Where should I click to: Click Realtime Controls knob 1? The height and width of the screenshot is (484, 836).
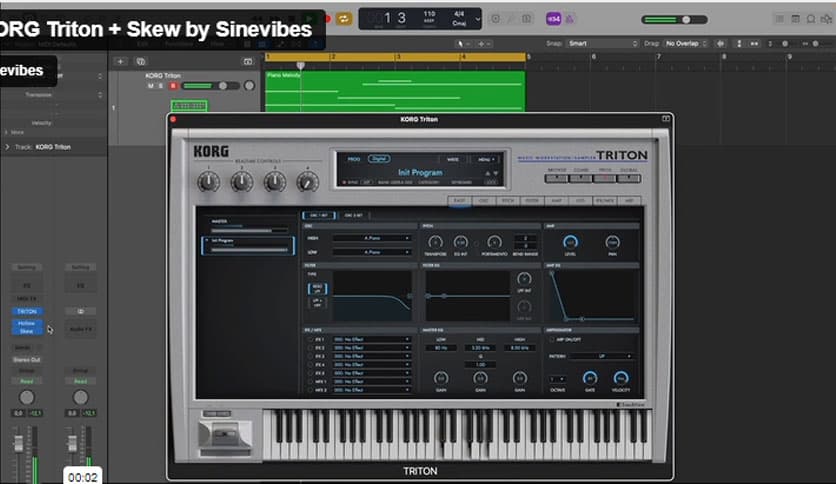click(x=208, y=182)
